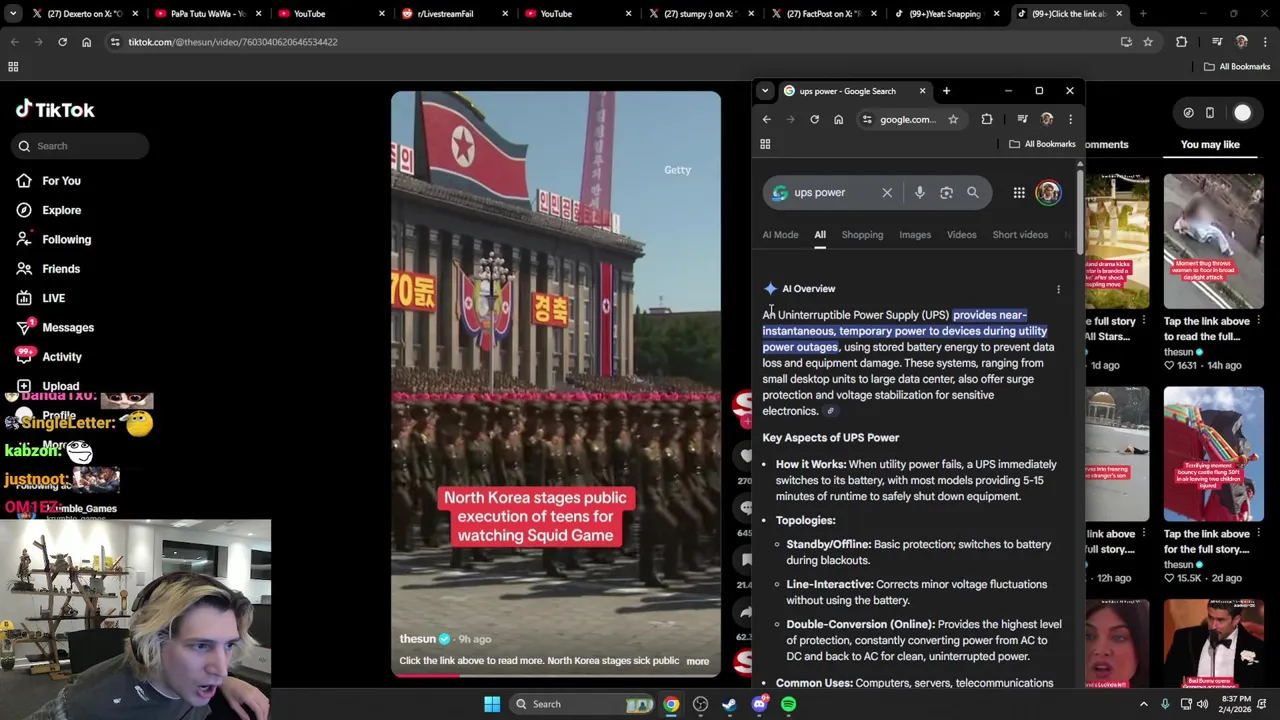Open Discord from the taskbar
1280x720 pixels.
[x=759, y=704]
